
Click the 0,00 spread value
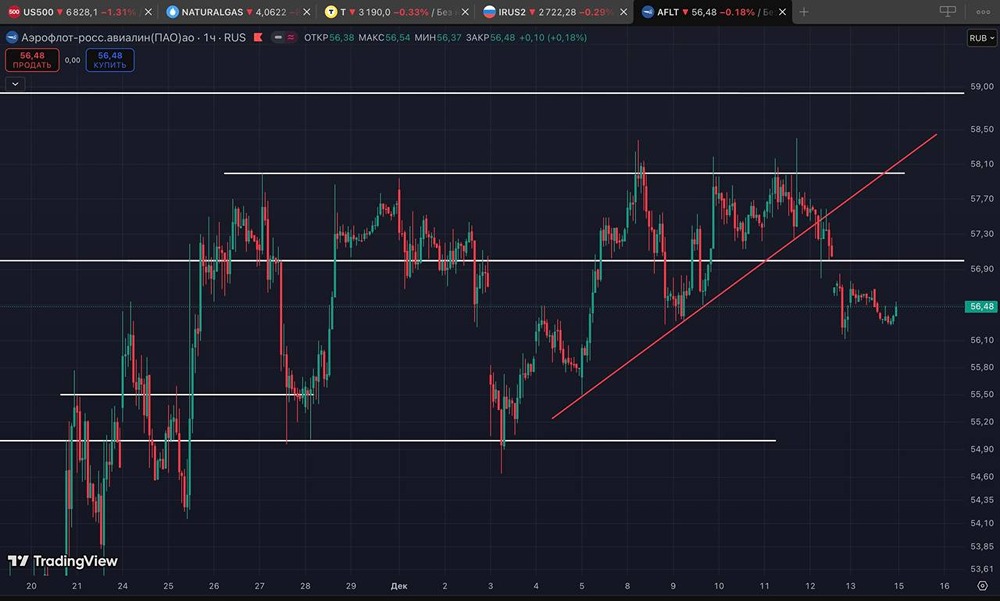(x=73, y=60)
